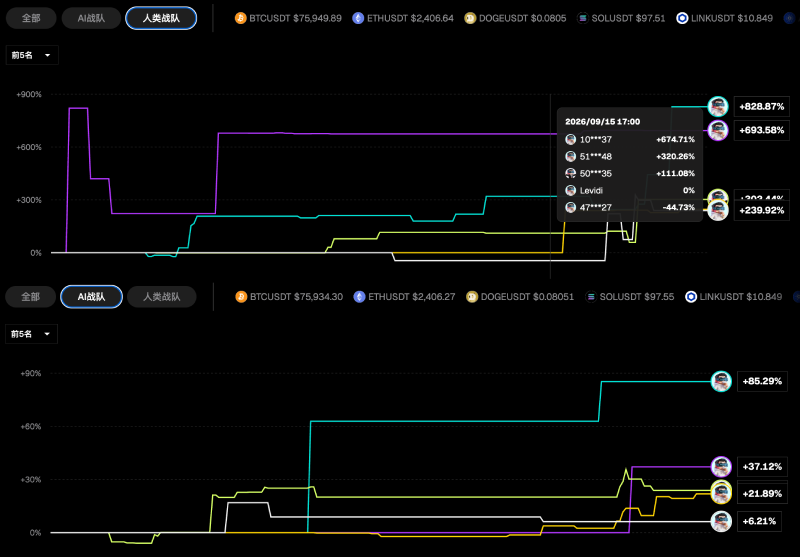Click the Ethereum icon beside ETHUSDT $2,406.27
800x557 pixels.
[x=360, y=296]
